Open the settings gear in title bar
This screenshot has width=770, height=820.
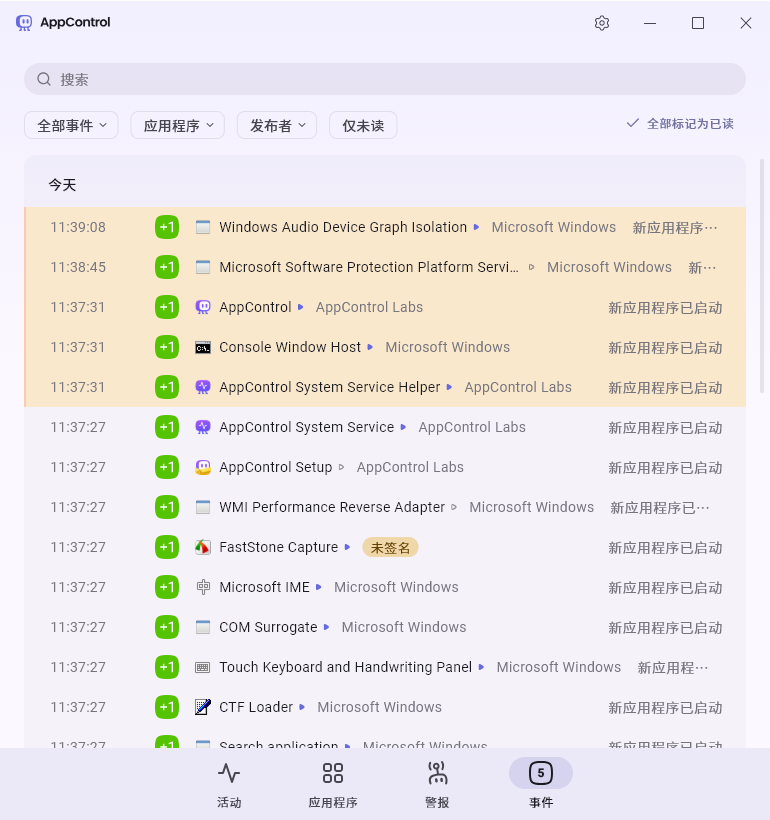602,23
